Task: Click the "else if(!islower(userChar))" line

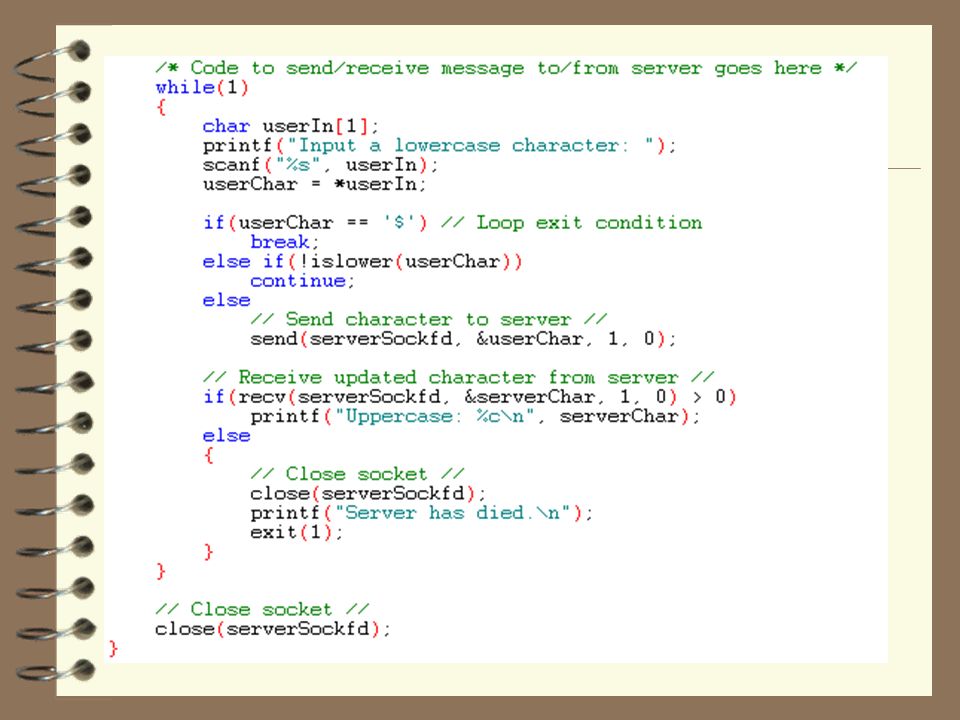Action: [x=362, y=261]
